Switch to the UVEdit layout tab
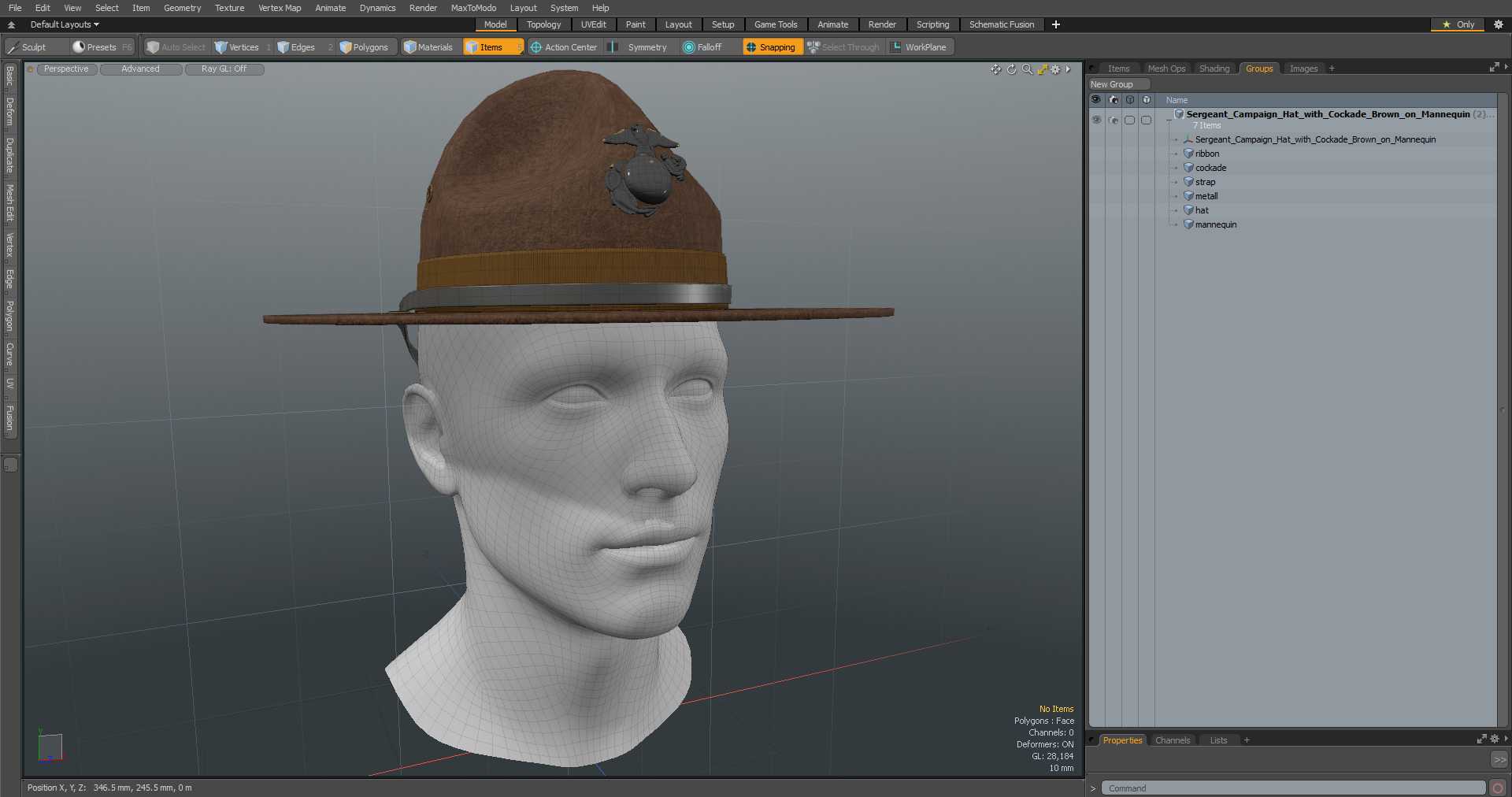Viewport: 1512px width, 797px height. coord(593,24)
